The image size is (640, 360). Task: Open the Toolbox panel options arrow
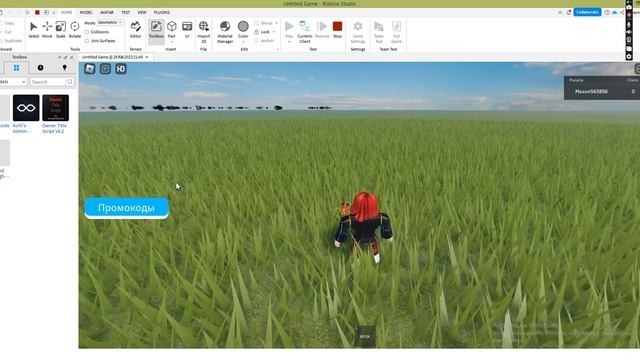pyautogui.click(x=60, y=57)
